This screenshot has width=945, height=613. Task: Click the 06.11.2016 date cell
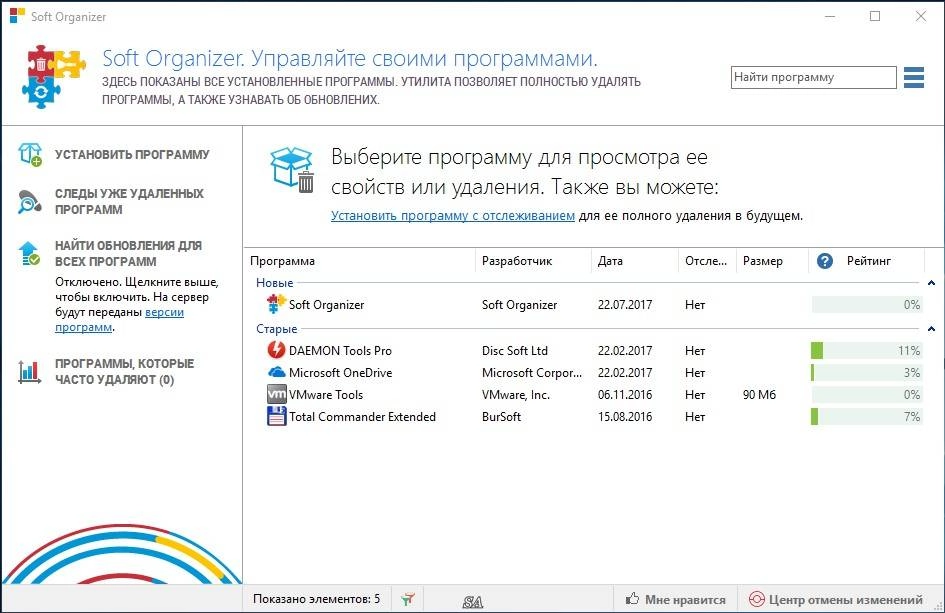(x=624, y=395)
